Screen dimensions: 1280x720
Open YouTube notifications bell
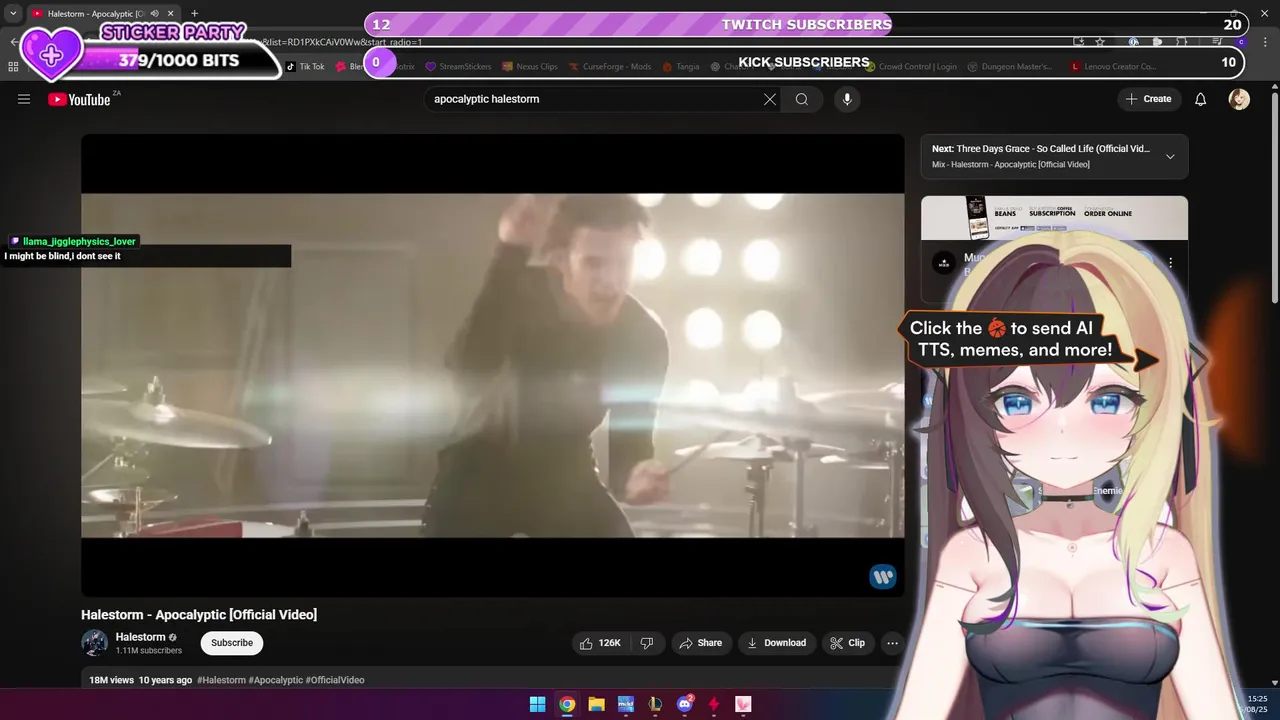pyautogui.click(x=1201, y=99)
